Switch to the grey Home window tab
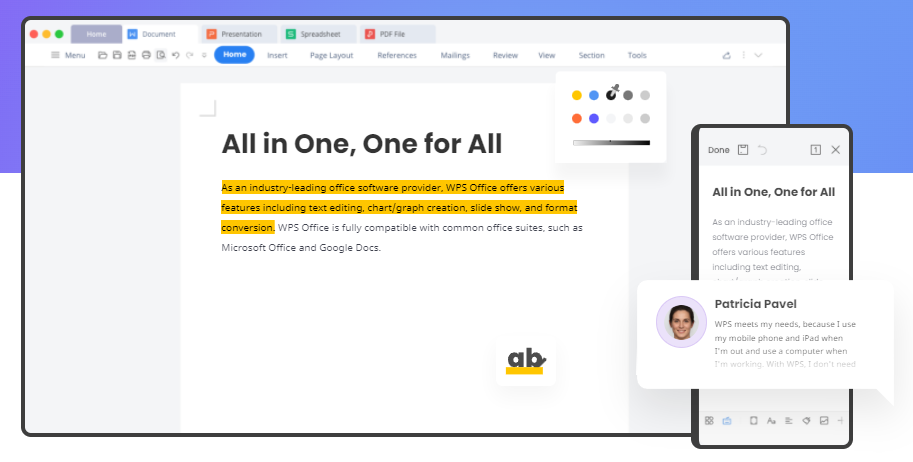The height and width of the screenshot is (462, 913). pos(97,34)
